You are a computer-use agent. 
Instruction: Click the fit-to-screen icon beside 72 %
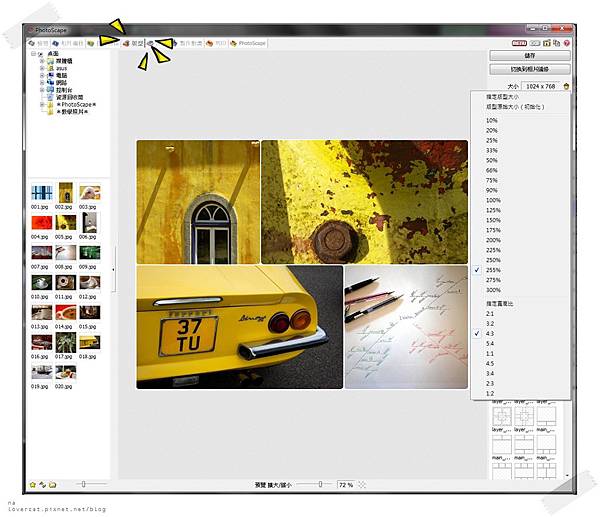click(x=363, y=484)
